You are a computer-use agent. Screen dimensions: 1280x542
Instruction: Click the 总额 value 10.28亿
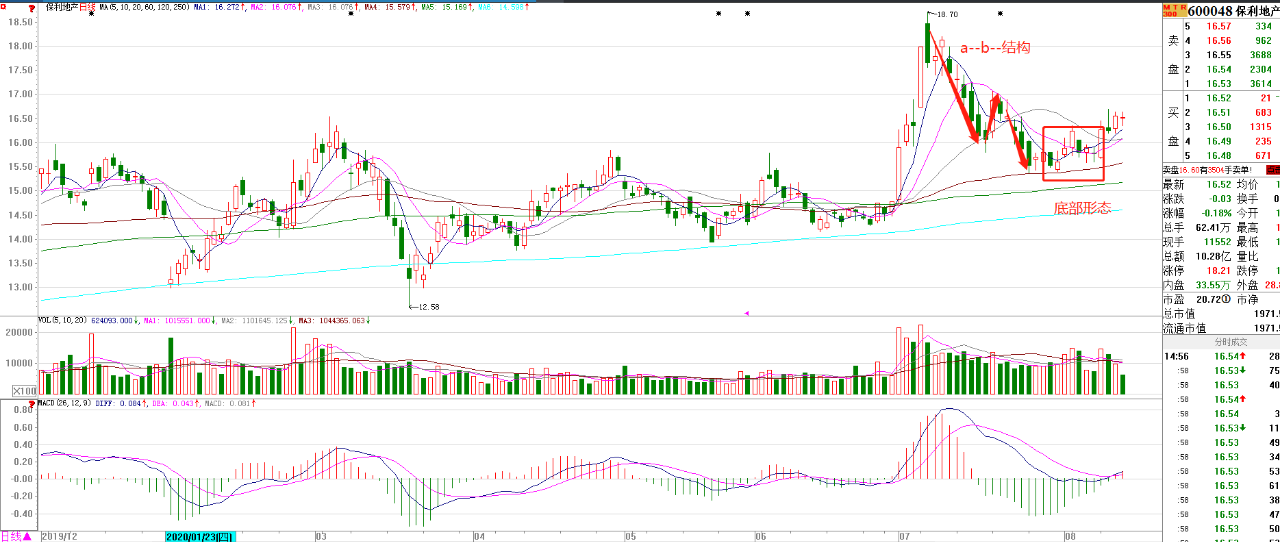pos(1211,257)
